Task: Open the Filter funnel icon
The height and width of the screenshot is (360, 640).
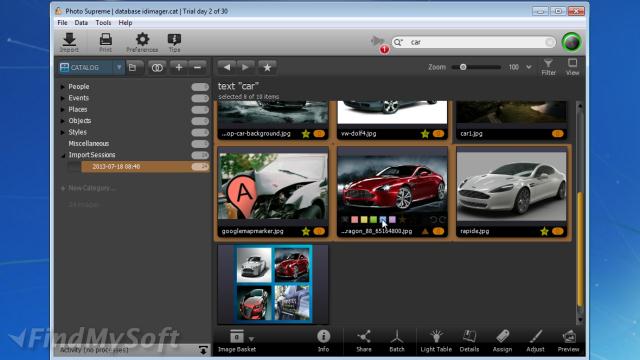Action: coord(548,67)
